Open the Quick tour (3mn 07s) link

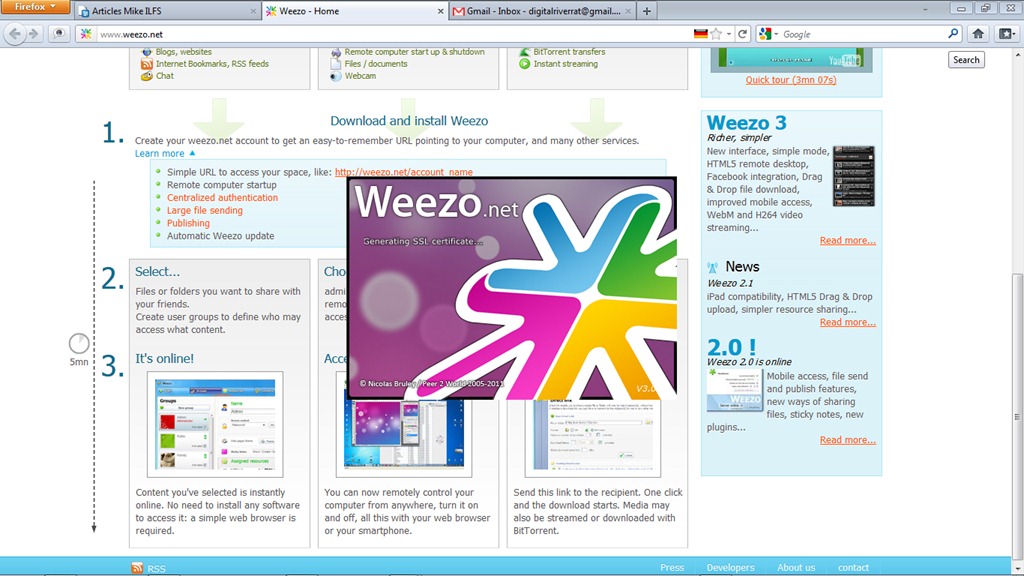click(x=791, y=80)
